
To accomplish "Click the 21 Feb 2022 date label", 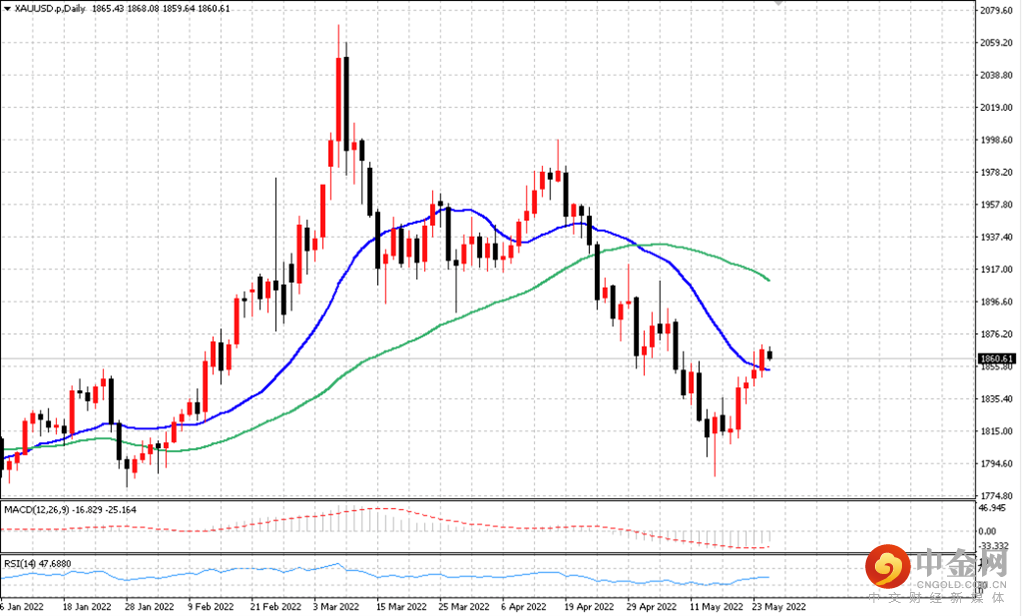I will point(274,607).
